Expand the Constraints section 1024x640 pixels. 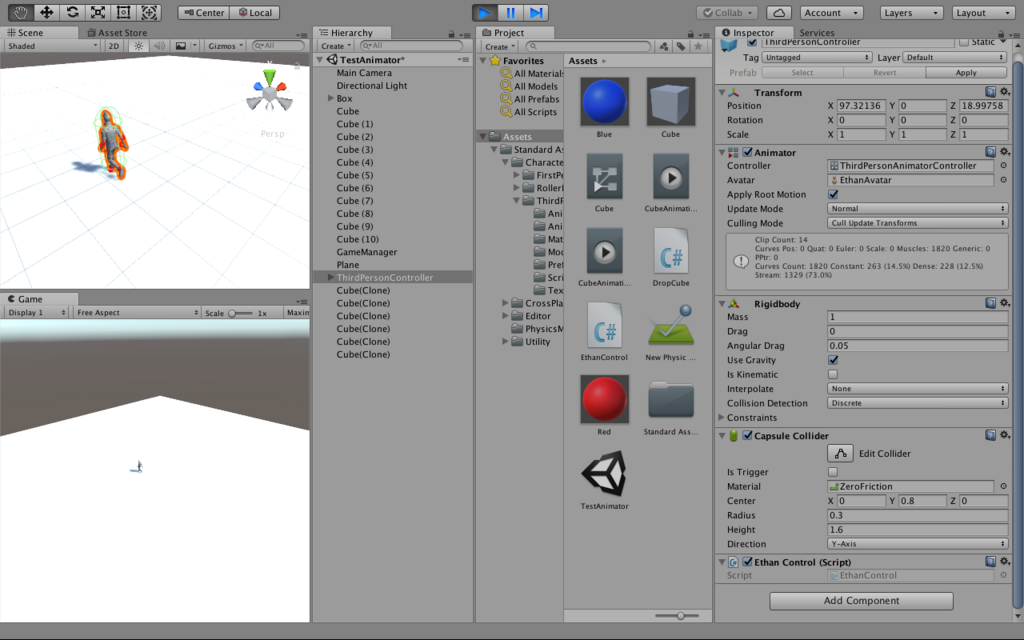722,417
